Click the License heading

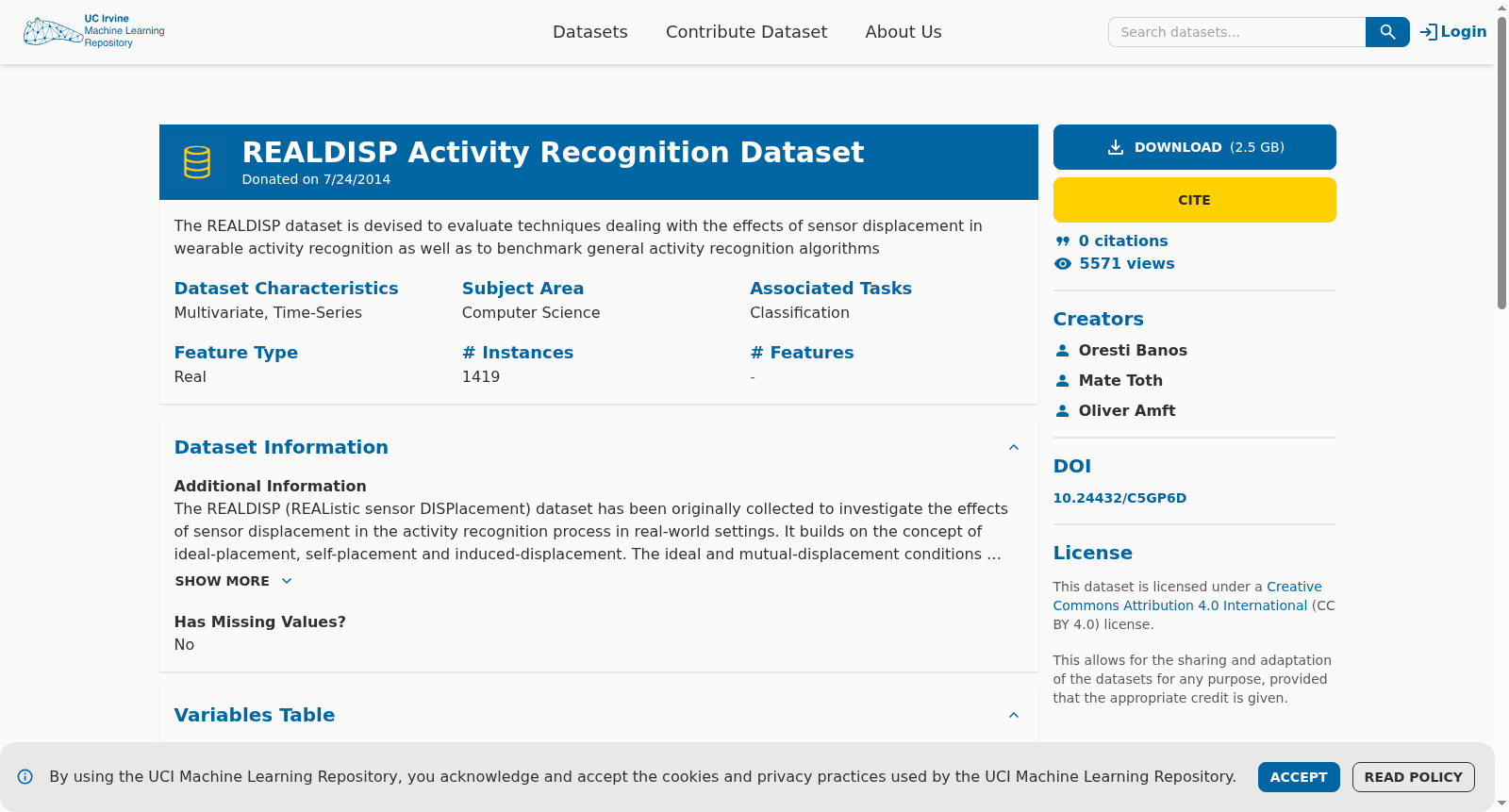[1093, 553]
